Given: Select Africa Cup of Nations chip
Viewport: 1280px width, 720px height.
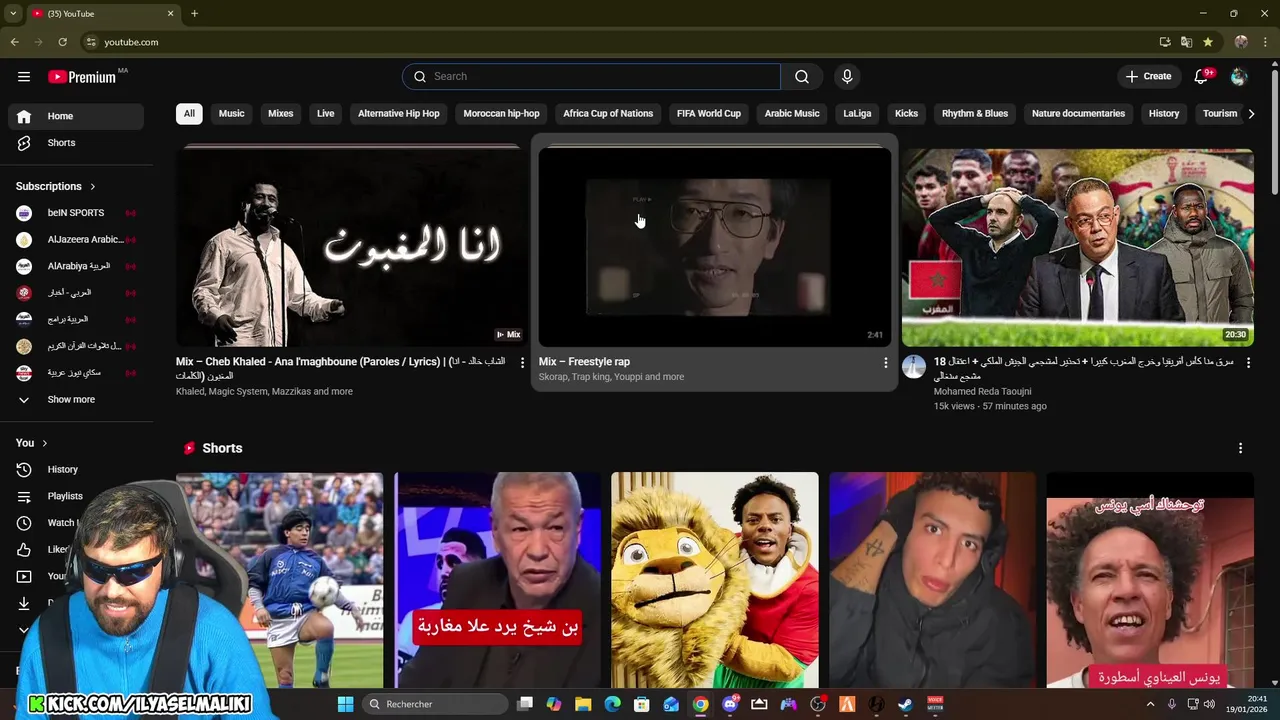Looking at the screenshot, I should click(608, 114).
